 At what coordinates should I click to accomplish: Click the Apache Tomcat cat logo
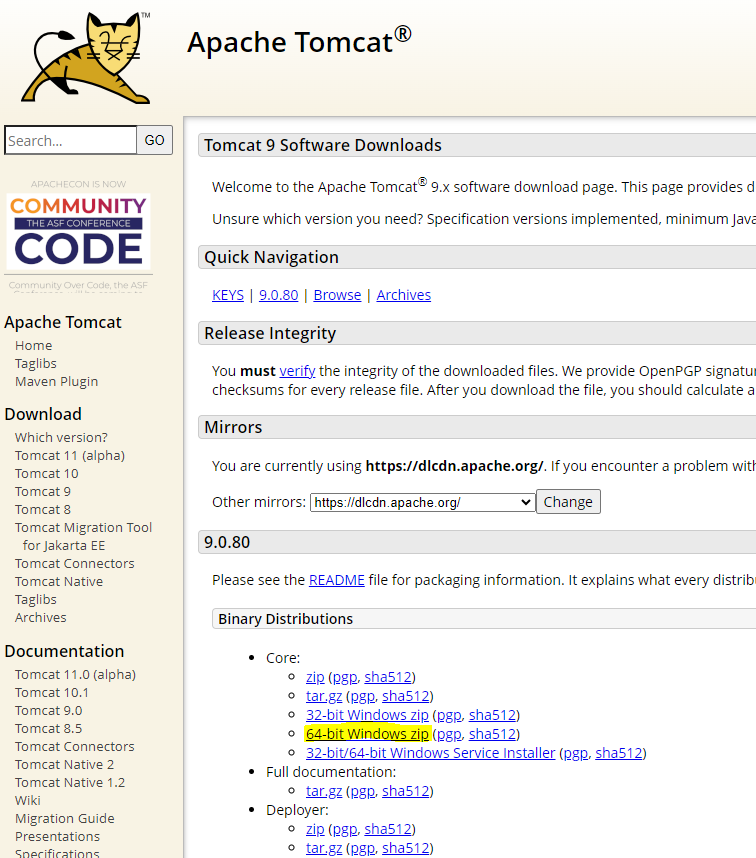pyautogui.click(x=86, y=58)
